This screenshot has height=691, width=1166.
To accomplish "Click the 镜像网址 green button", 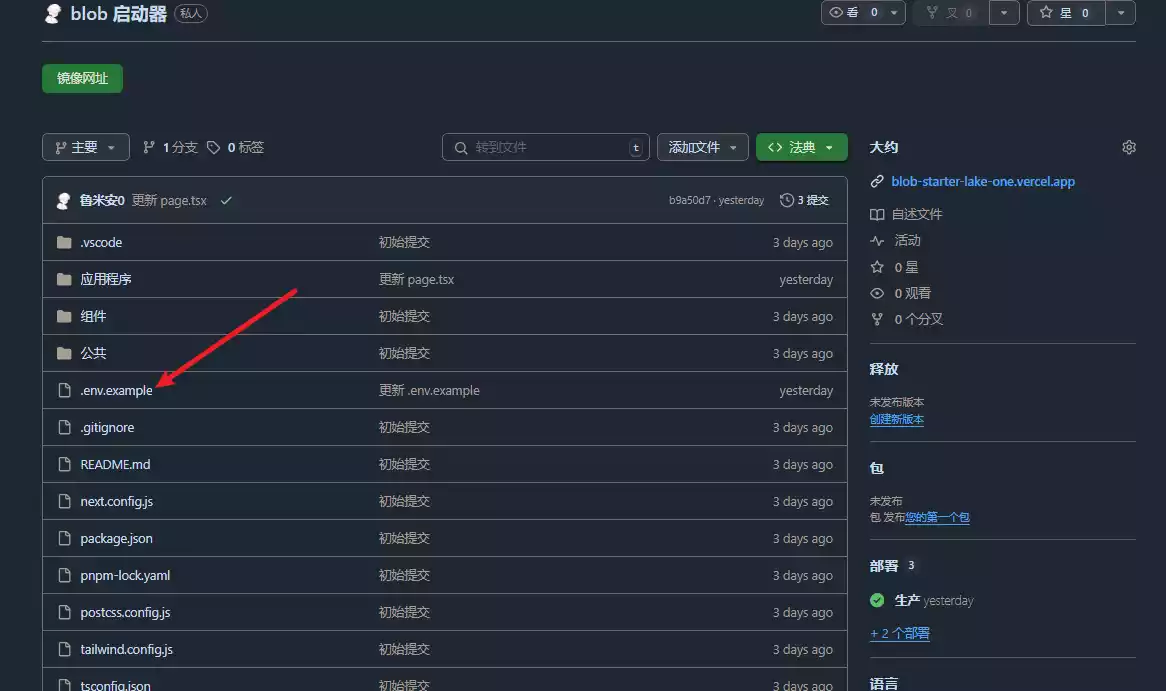I will [82, 78].
